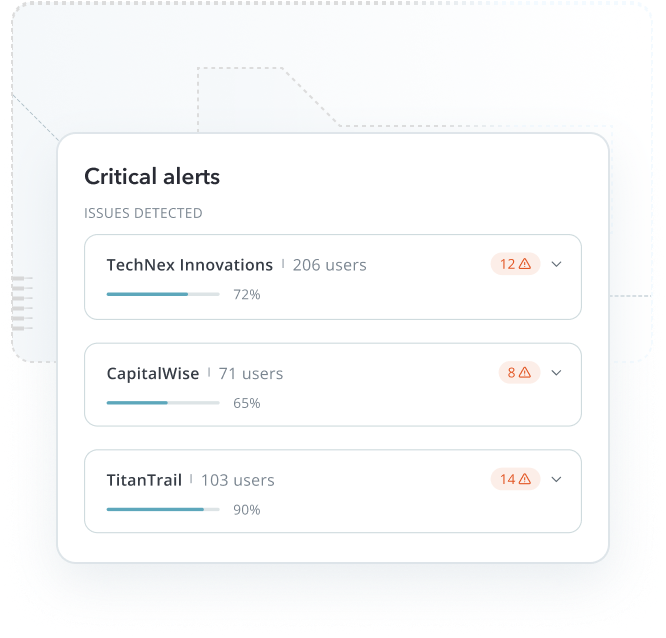Image resolution: width=666 pixels, height=638 pixels.
Task: Click the ISSUES DETECTED section label
Action: [x=143, y=213]
